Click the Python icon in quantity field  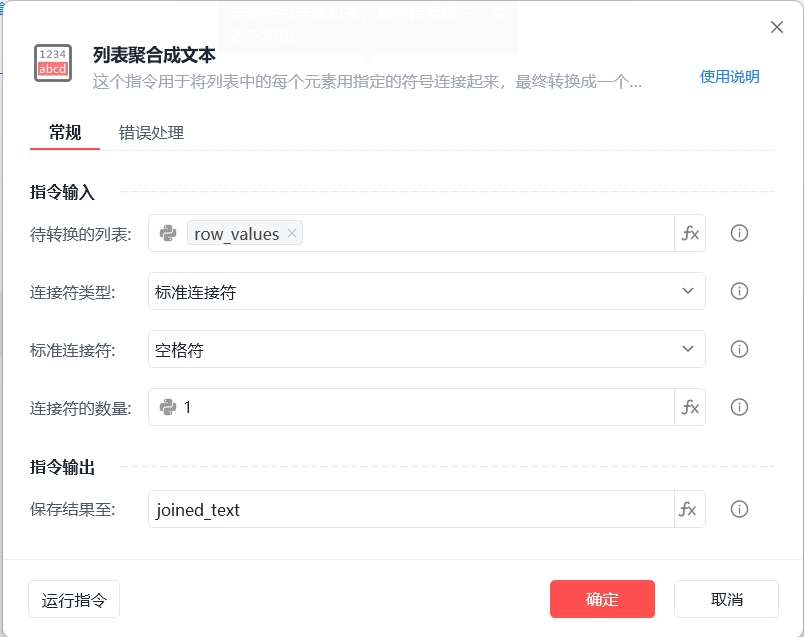point(168,407)
